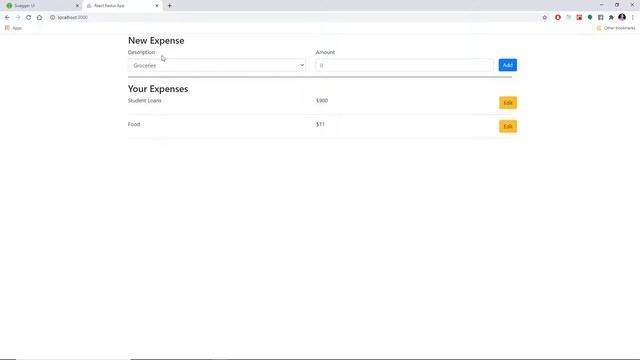Open the Other bookmarks folder
The width and height of the screenshot is (640, 360).
(x=616, y=28)
